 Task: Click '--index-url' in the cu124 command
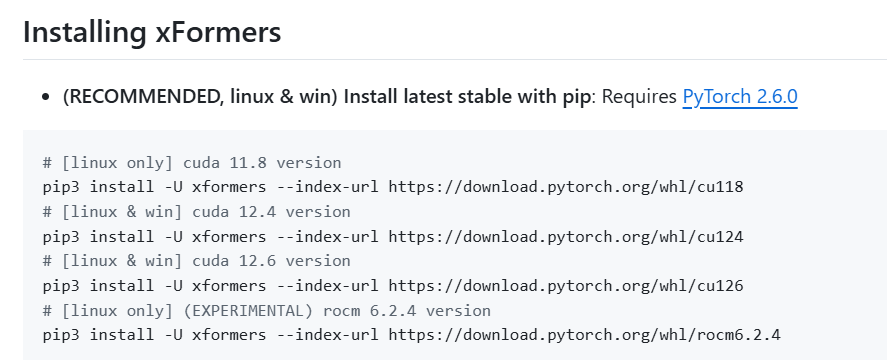(x=327, y=236)
